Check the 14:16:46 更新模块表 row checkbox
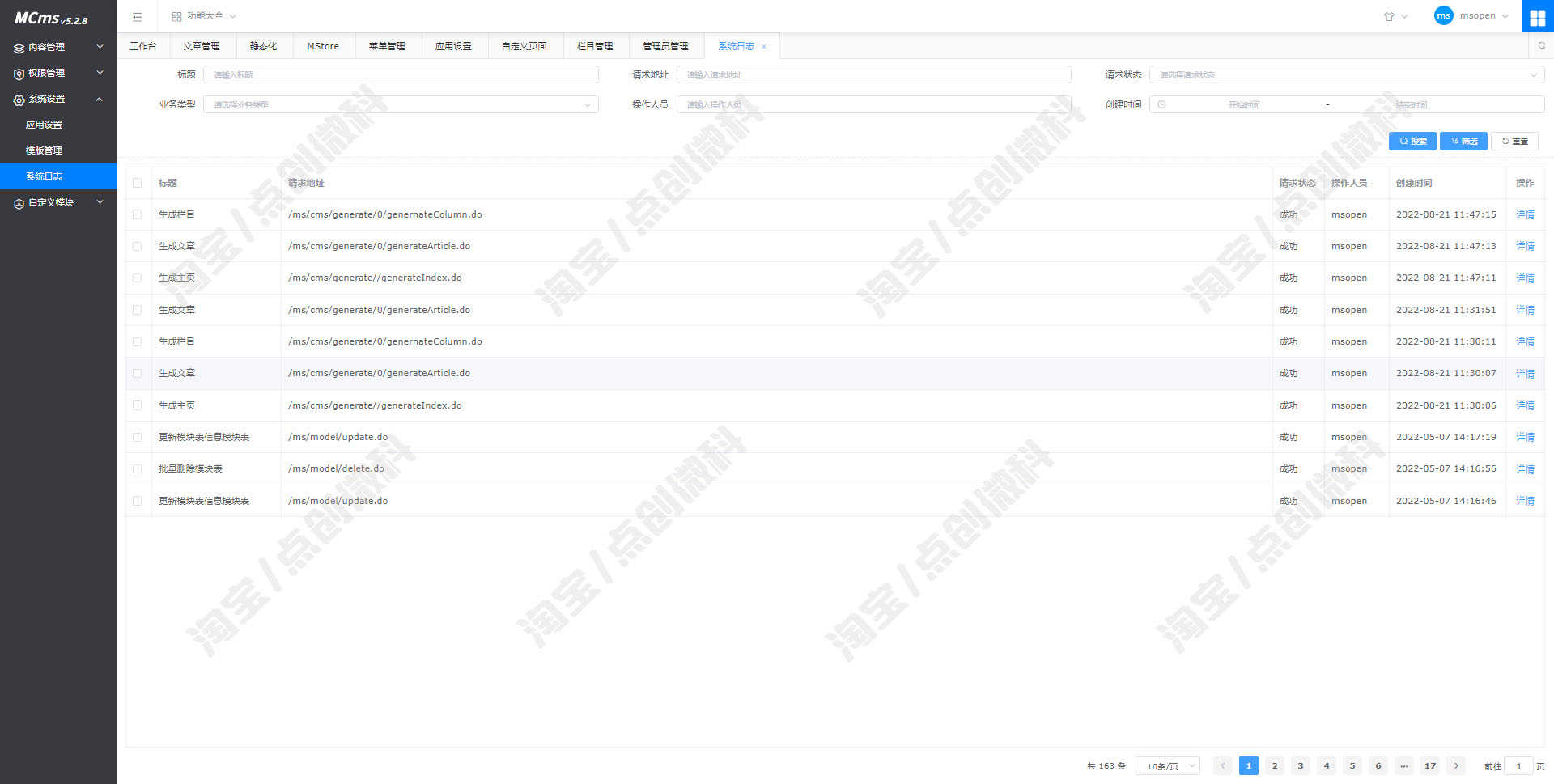The image size is (1554, 784). point(137,501)
